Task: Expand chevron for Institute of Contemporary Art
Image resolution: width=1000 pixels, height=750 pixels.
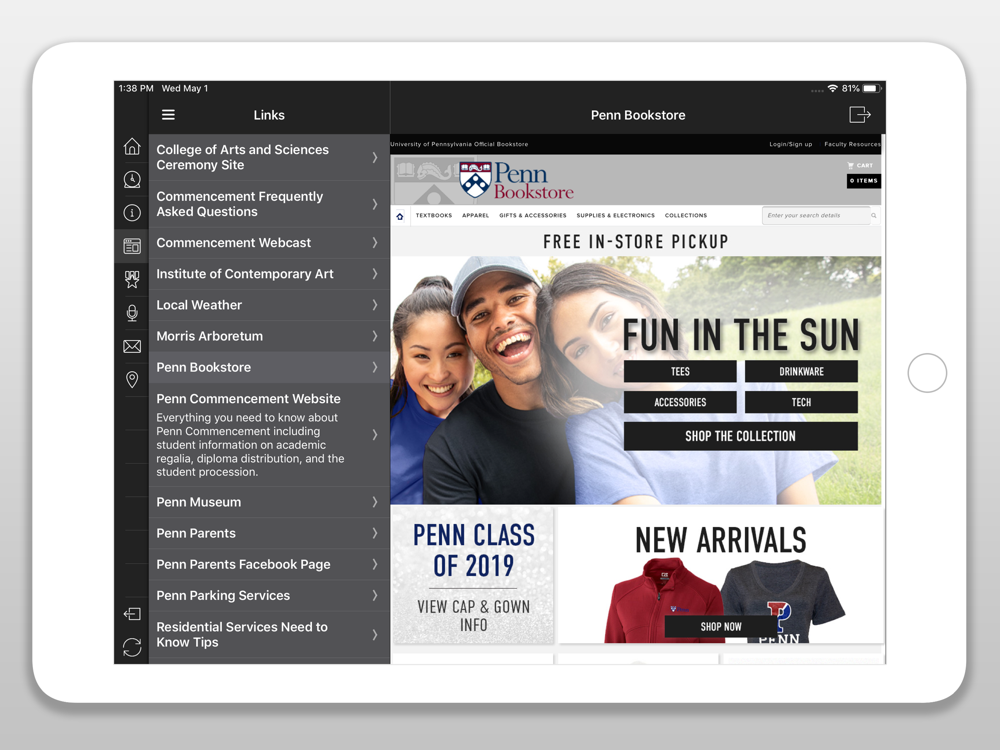Action: [x=375, y=274]
